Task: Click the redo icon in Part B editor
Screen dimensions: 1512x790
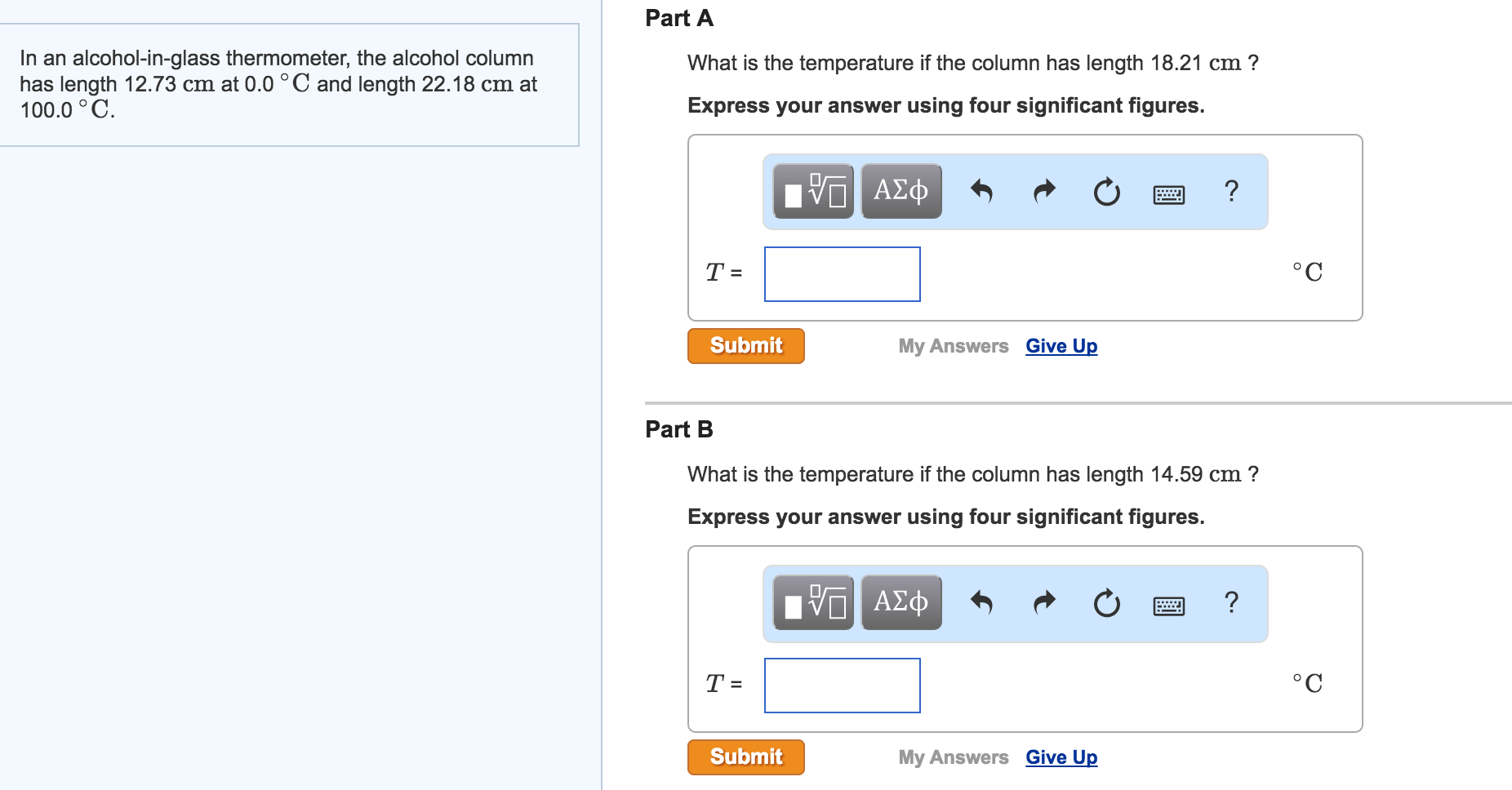Action: pos(1043,602)
